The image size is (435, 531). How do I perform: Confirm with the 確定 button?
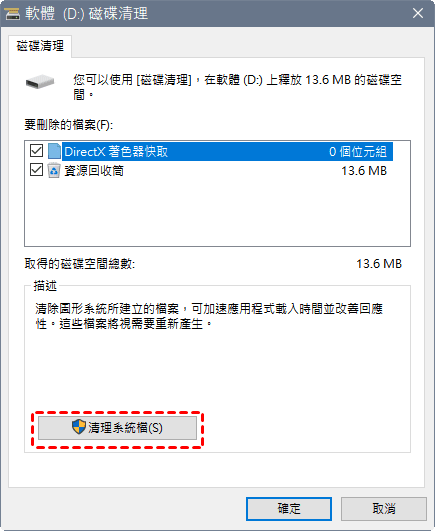(x=289, y=509)
